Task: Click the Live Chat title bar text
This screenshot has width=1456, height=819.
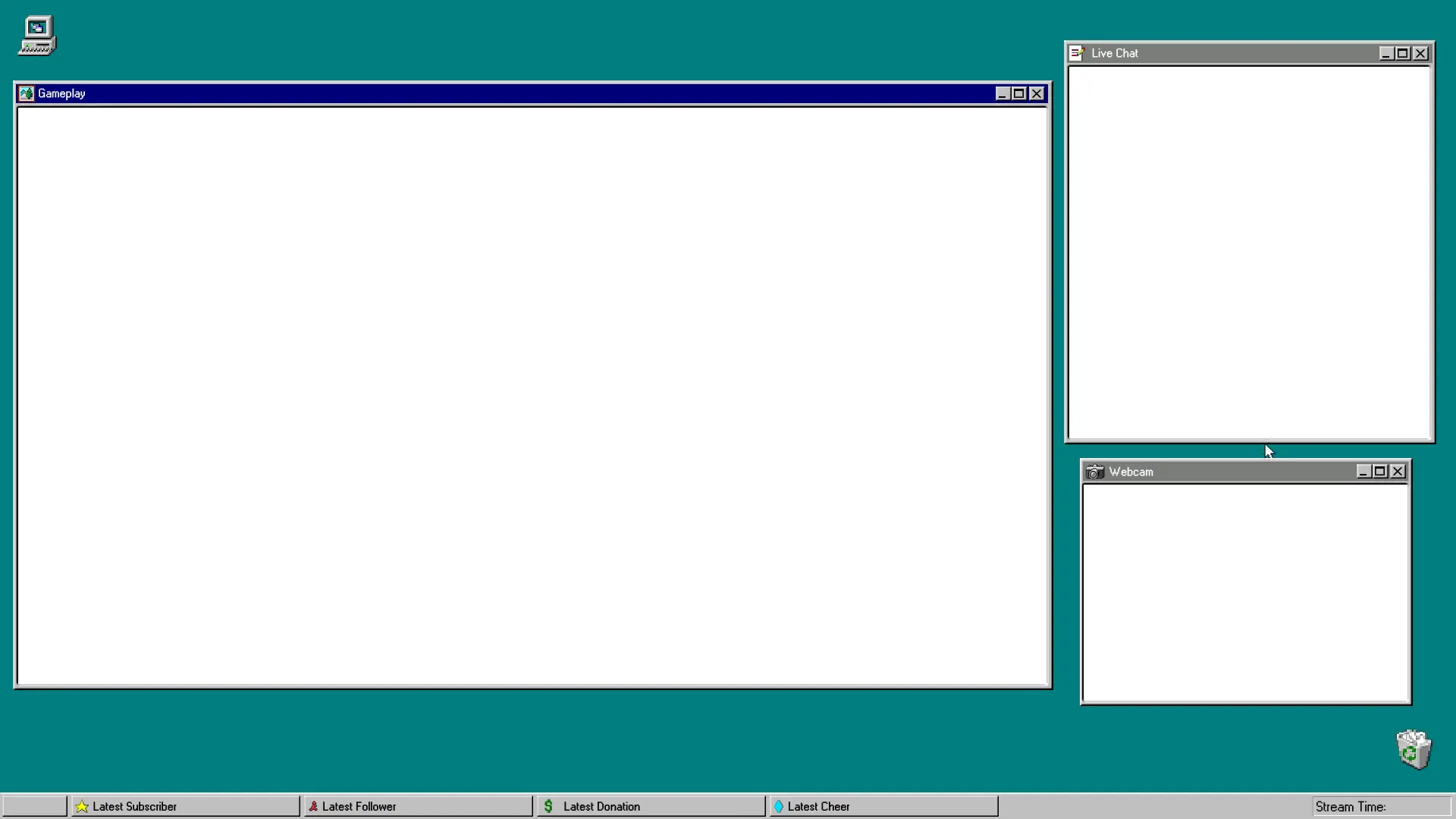Action: [x=1115, y=53]
